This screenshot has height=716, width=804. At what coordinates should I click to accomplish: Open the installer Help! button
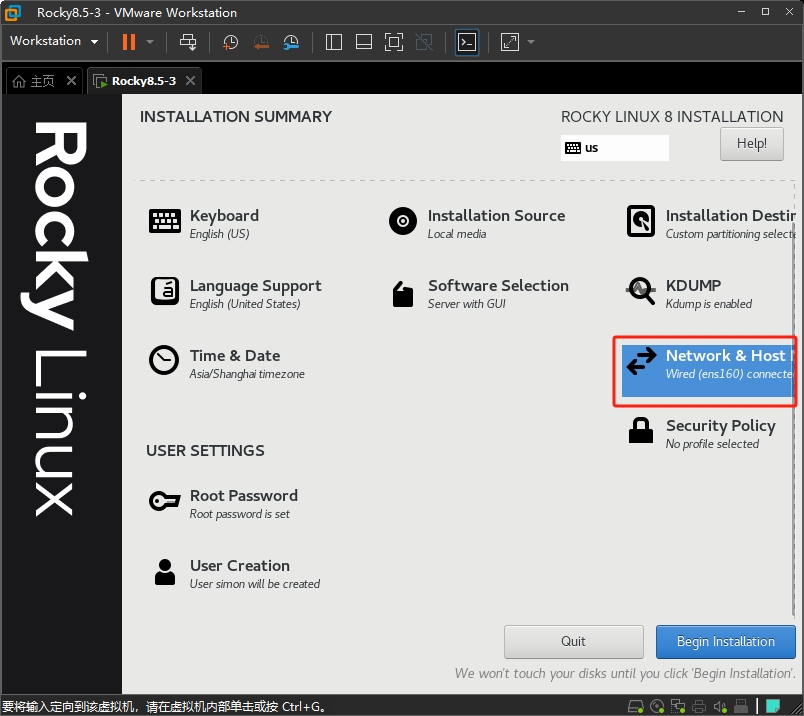pos(751,144)
